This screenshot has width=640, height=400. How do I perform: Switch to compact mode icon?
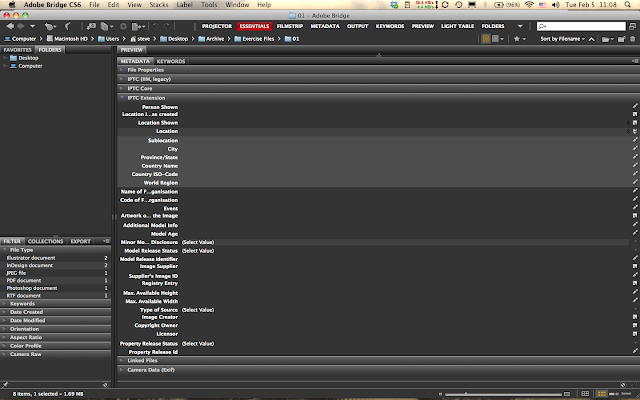pos(632,26)
